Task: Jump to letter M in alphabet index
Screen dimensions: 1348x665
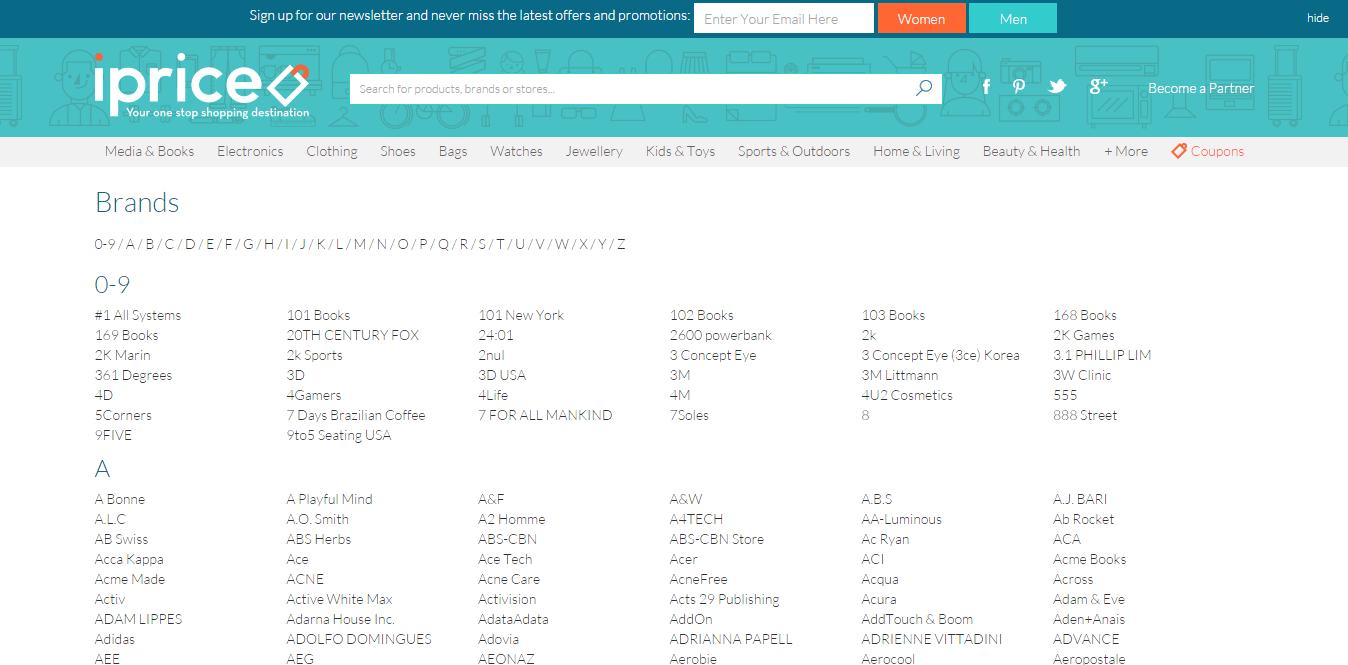Action: (359, 244)
